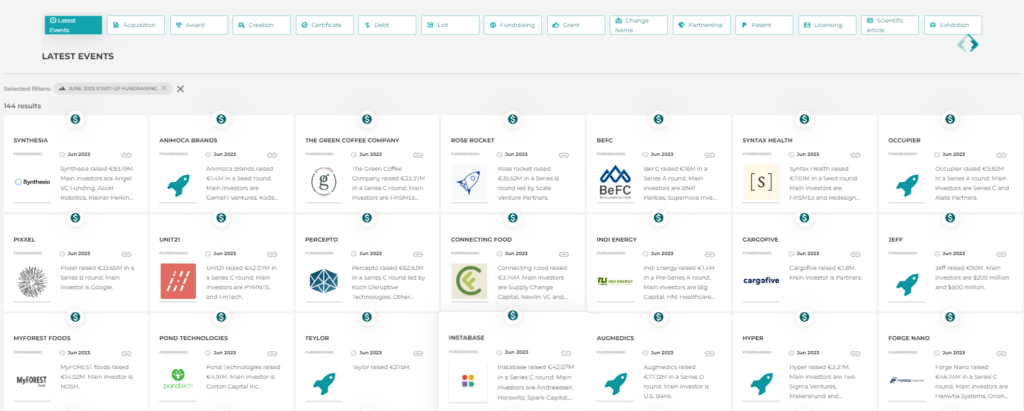
Task: Open the SYNTHESIA card title
Action: 31,140
